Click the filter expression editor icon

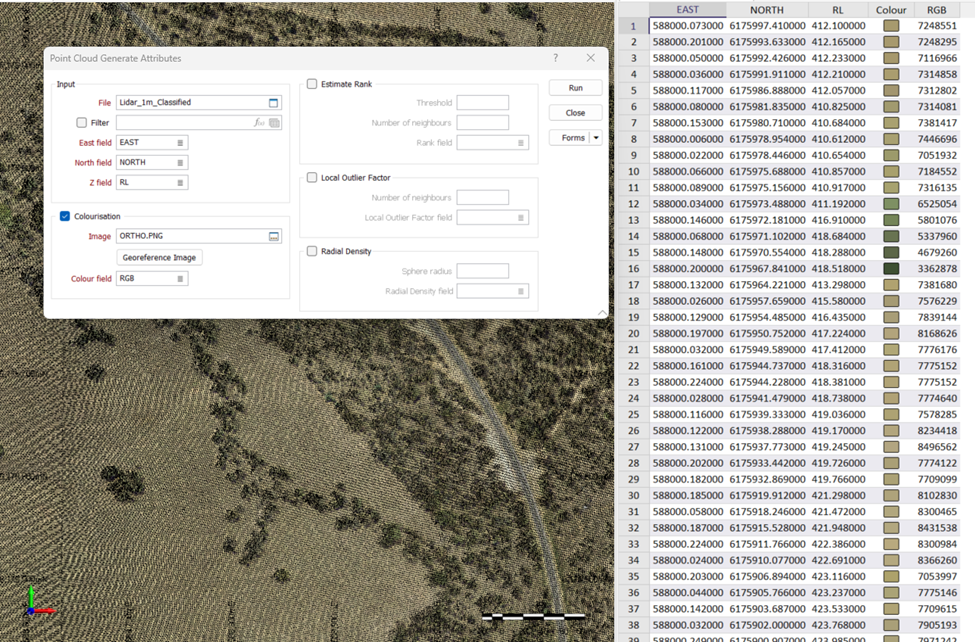259,123
